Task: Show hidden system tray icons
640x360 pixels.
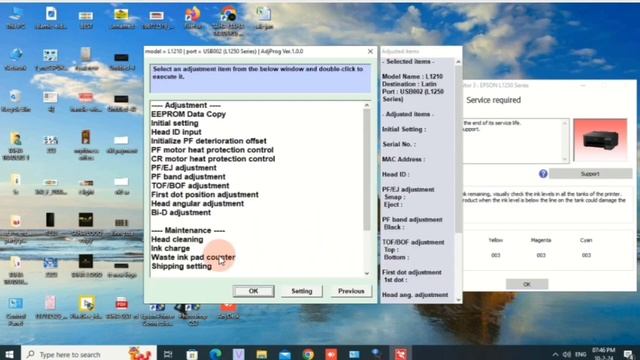Action: (x=555, y=354)
